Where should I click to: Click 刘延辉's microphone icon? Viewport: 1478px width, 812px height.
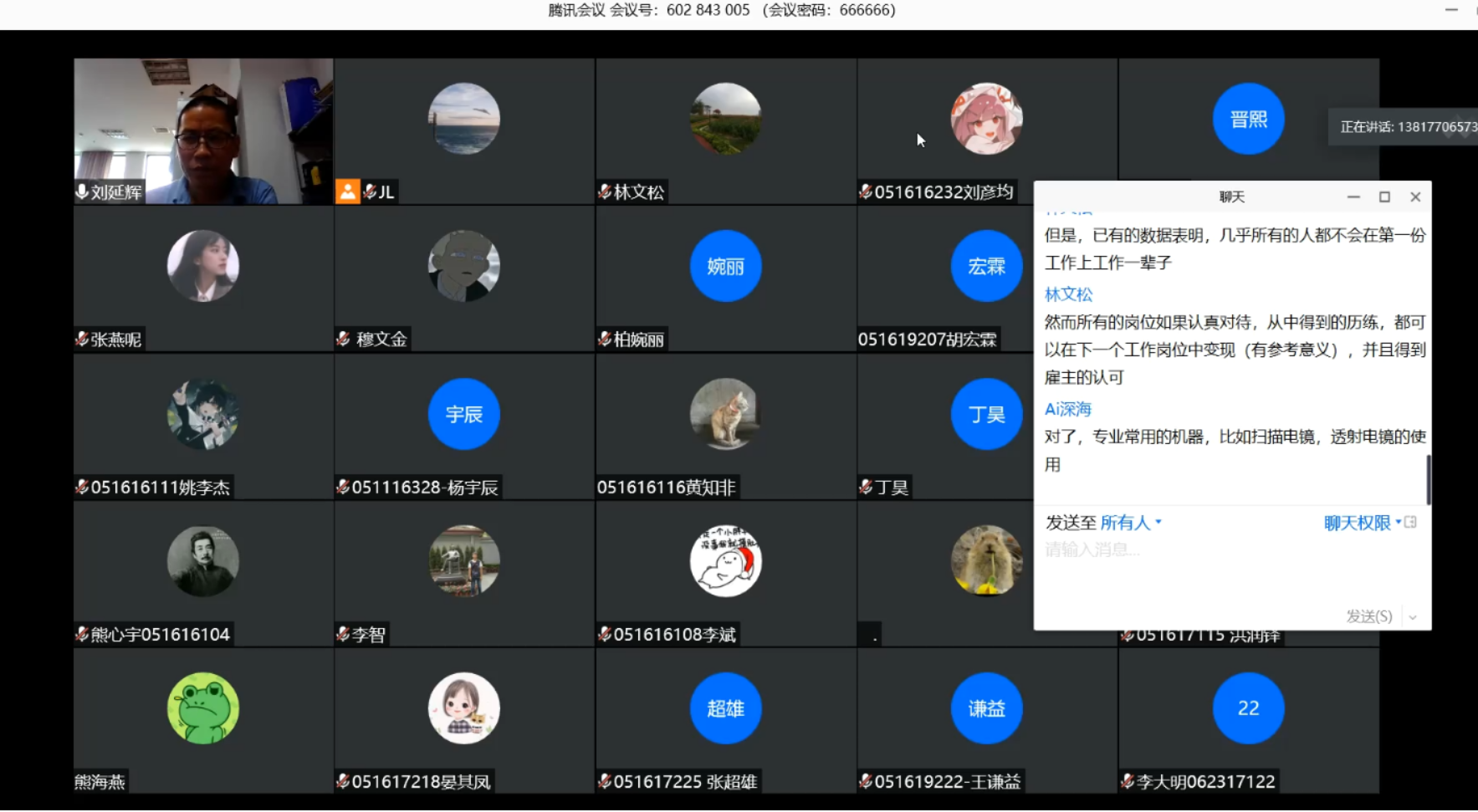click(82, 192)
